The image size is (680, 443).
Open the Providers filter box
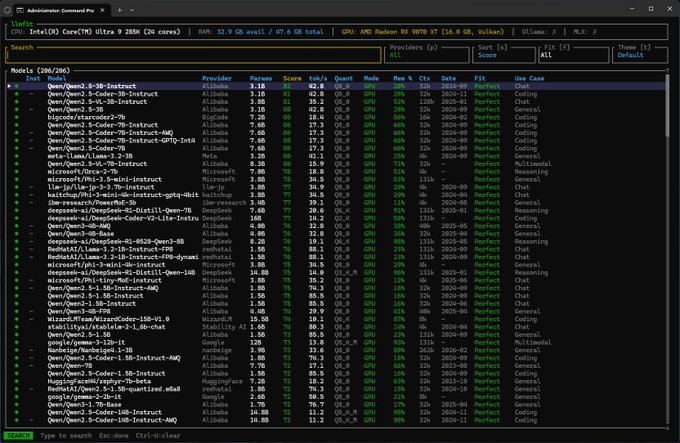pyautogui.click(x=427, y=55)
